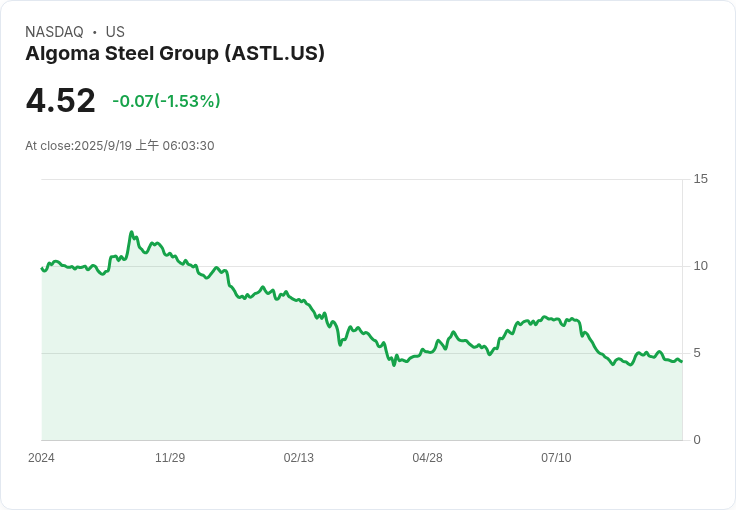This screenshot has height=510, width=736.
Task: Click the US market label
Action: coord(115,32)
